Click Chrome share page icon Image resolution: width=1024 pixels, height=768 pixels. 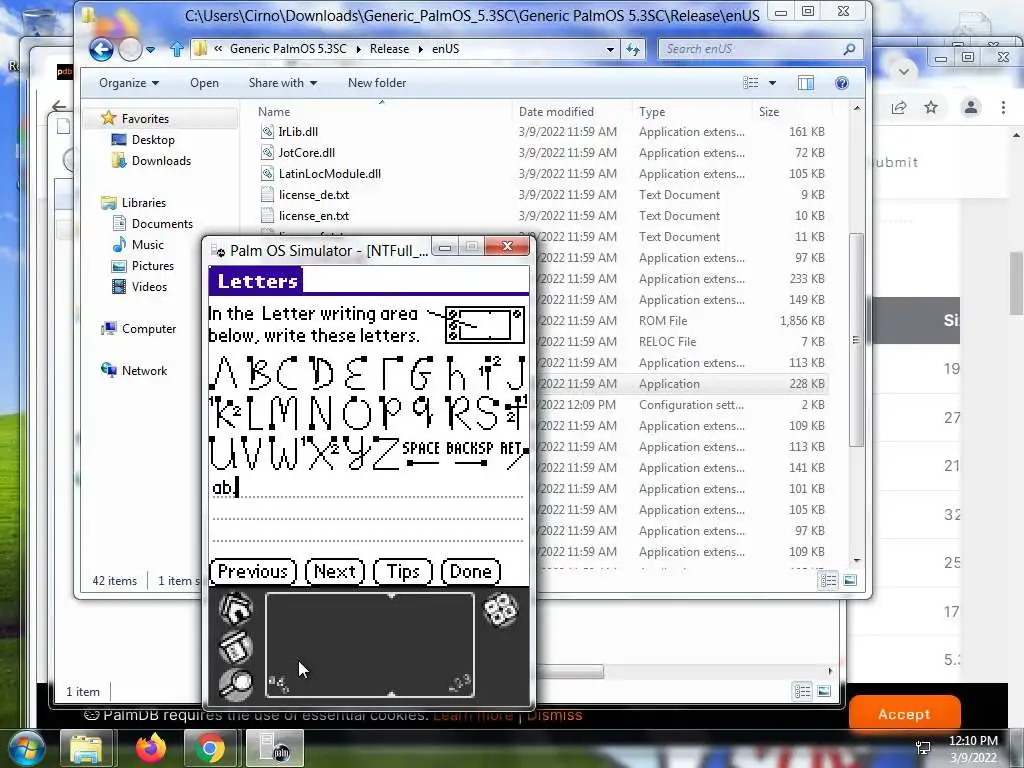899,108
